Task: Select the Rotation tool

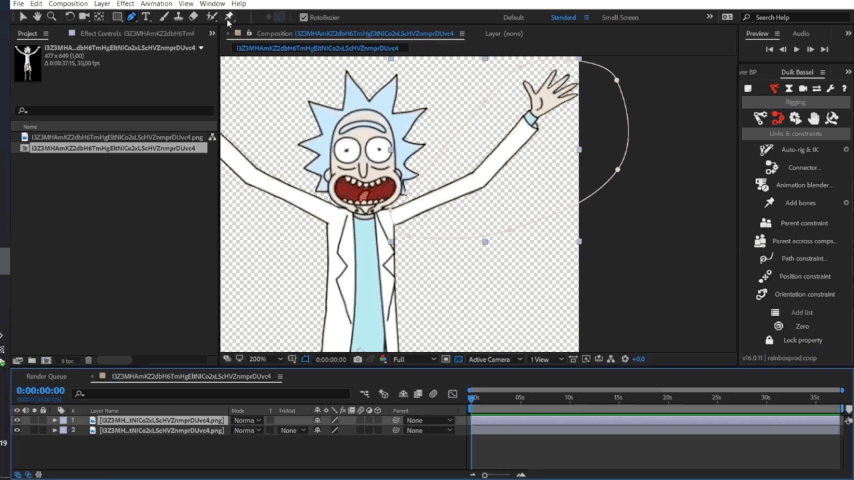Action: pyautogui.click(x=70, y=17)
